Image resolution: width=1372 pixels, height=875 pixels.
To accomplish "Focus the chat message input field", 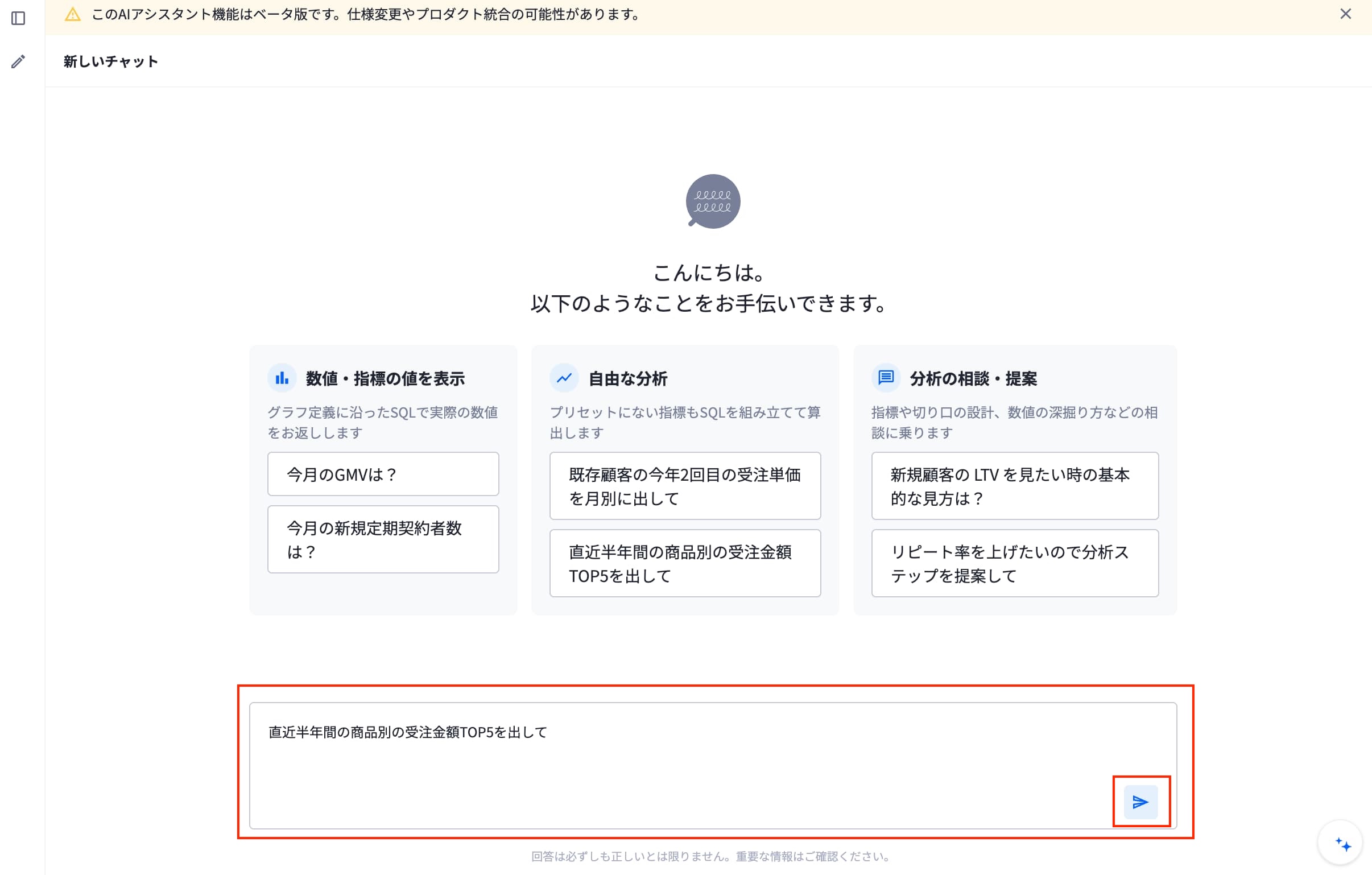I will point(713,766).
